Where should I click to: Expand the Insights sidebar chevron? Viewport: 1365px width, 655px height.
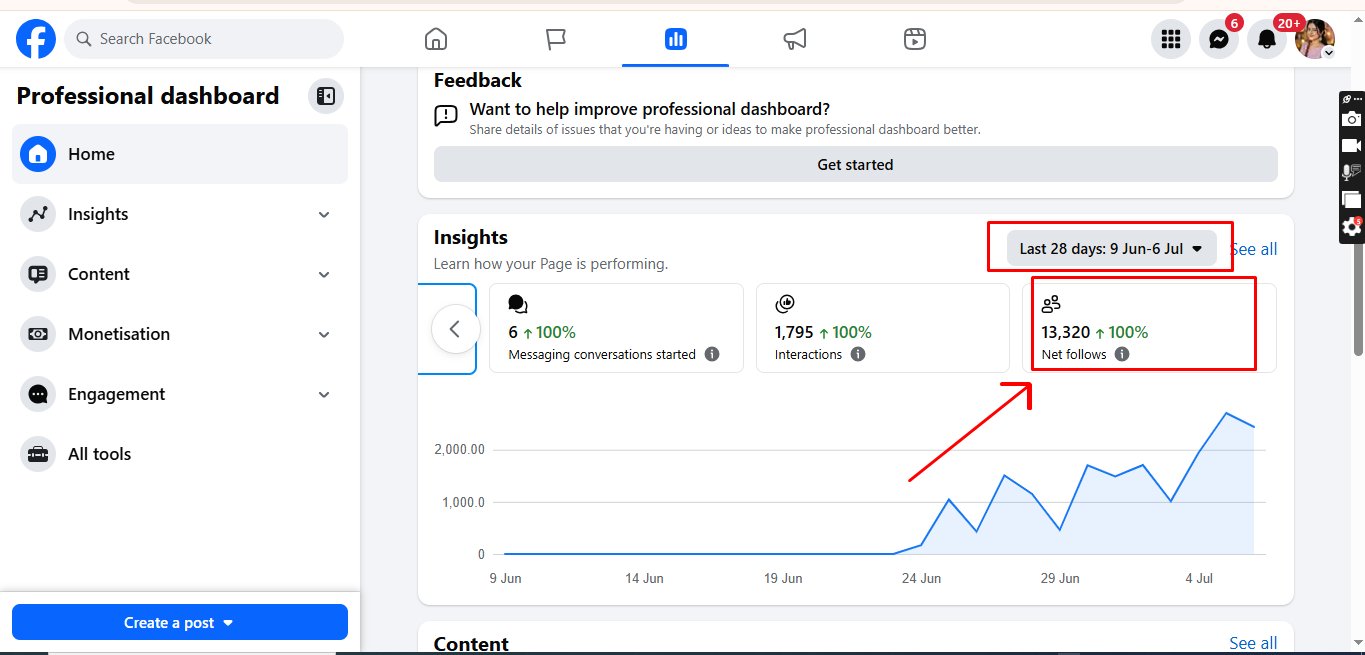324,214
